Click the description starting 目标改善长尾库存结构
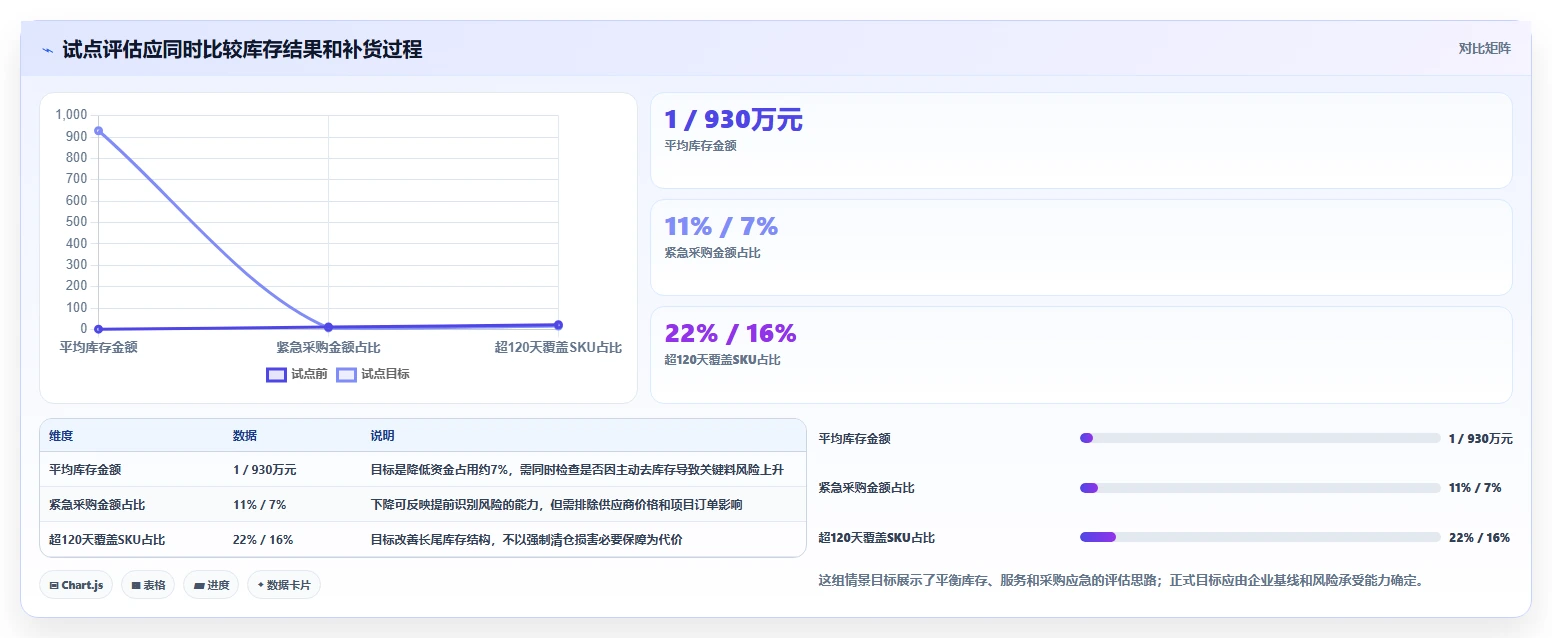This screenshot has width=1552, height=638. (526, 539)
